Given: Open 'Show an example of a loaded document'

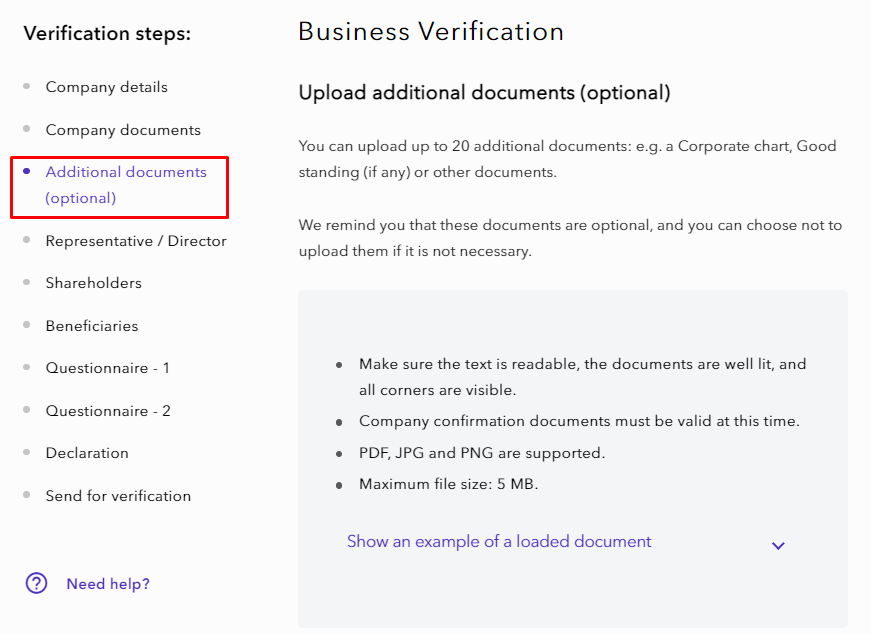Looking at the screenshot, I should click(498, 541).
